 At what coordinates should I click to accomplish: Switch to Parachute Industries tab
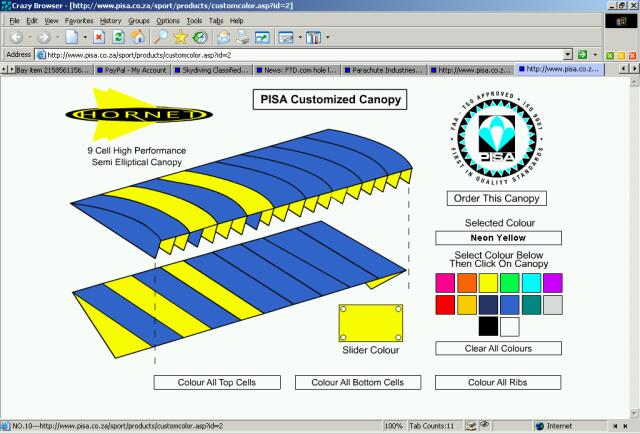(x=384, y=70)
